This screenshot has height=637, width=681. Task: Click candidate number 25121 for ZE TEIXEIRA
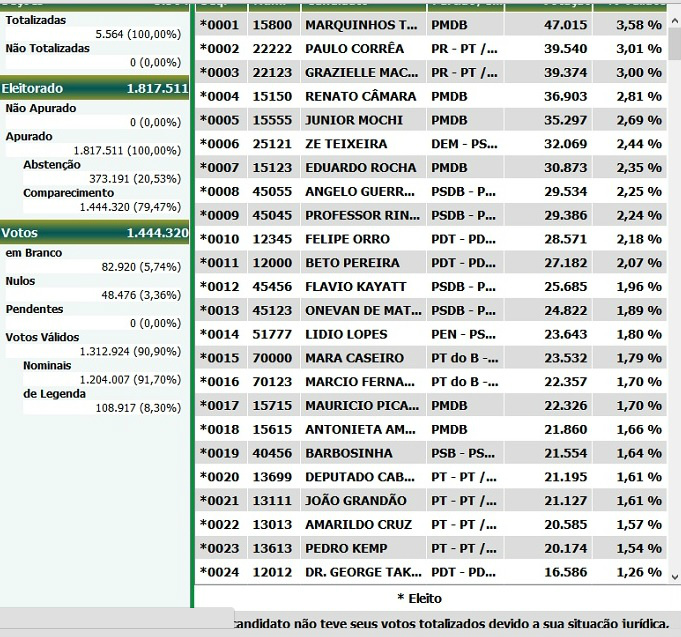[x=271, y=144]
